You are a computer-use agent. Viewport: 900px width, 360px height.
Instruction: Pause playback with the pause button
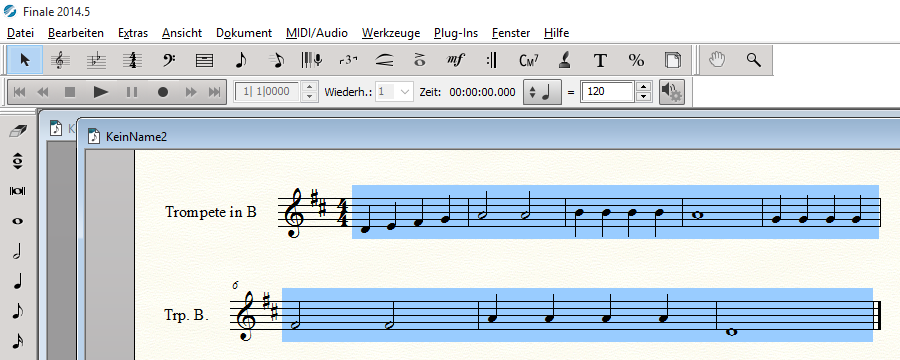[132, 92]
